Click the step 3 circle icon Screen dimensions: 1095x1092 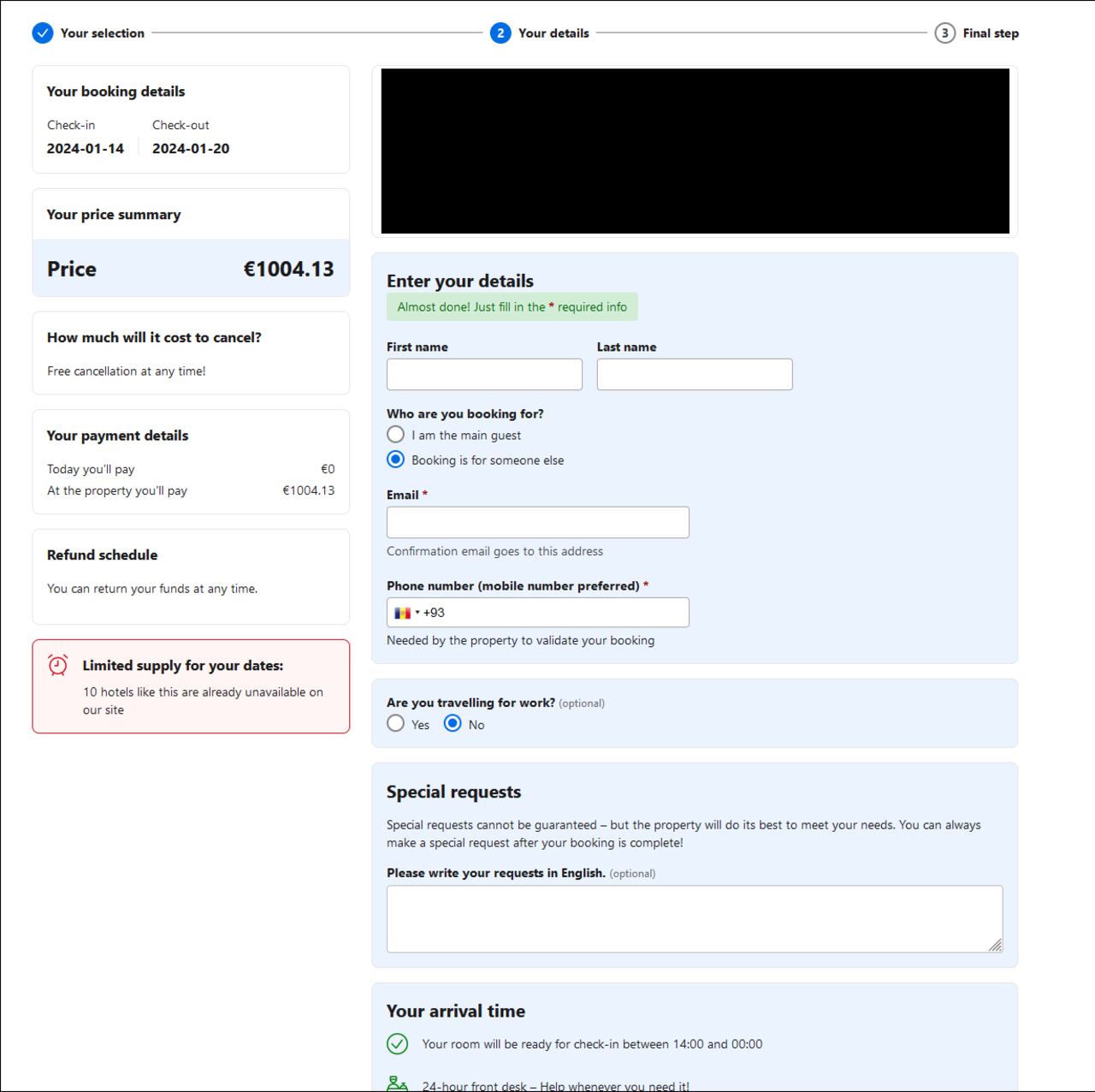coord(944,33)
